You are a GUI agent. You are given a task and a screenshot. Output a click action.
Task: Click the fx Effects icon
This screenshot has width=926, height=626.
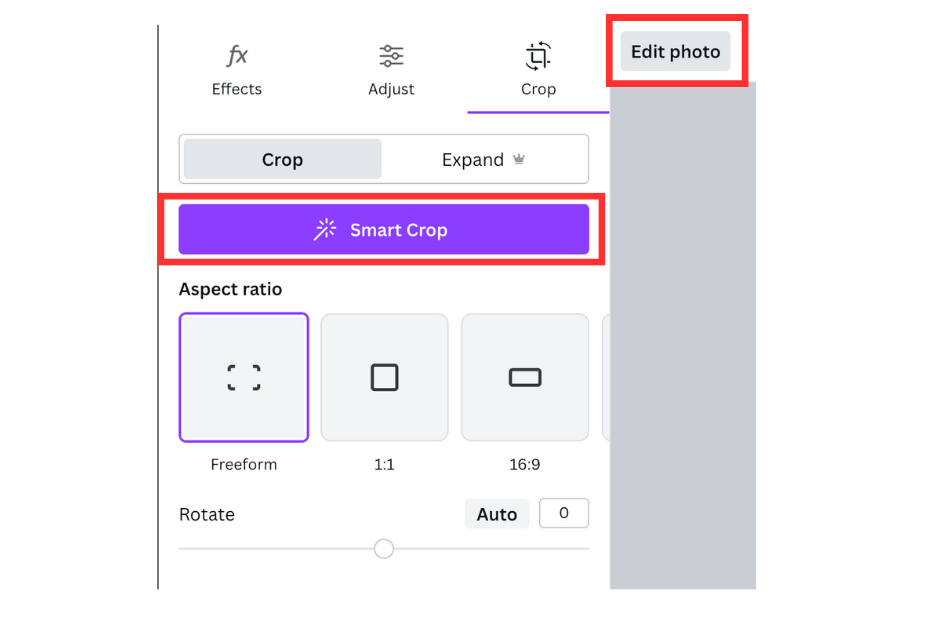[237, 56]
